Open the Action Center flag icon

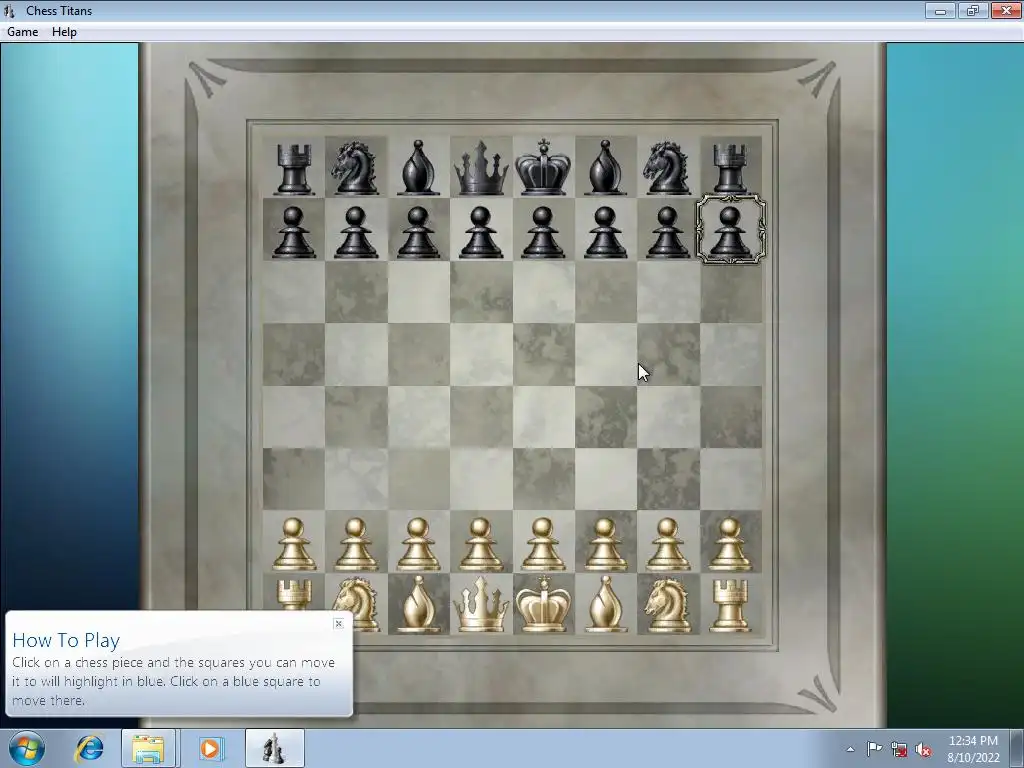tap(874, 749)
